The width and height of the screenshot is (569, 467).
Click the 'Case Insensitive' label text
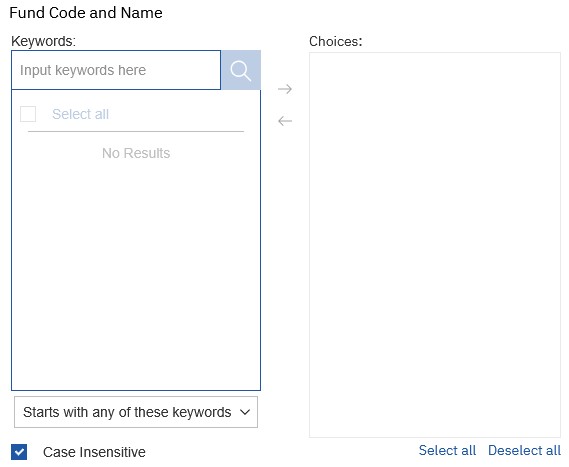click(94, 452)
